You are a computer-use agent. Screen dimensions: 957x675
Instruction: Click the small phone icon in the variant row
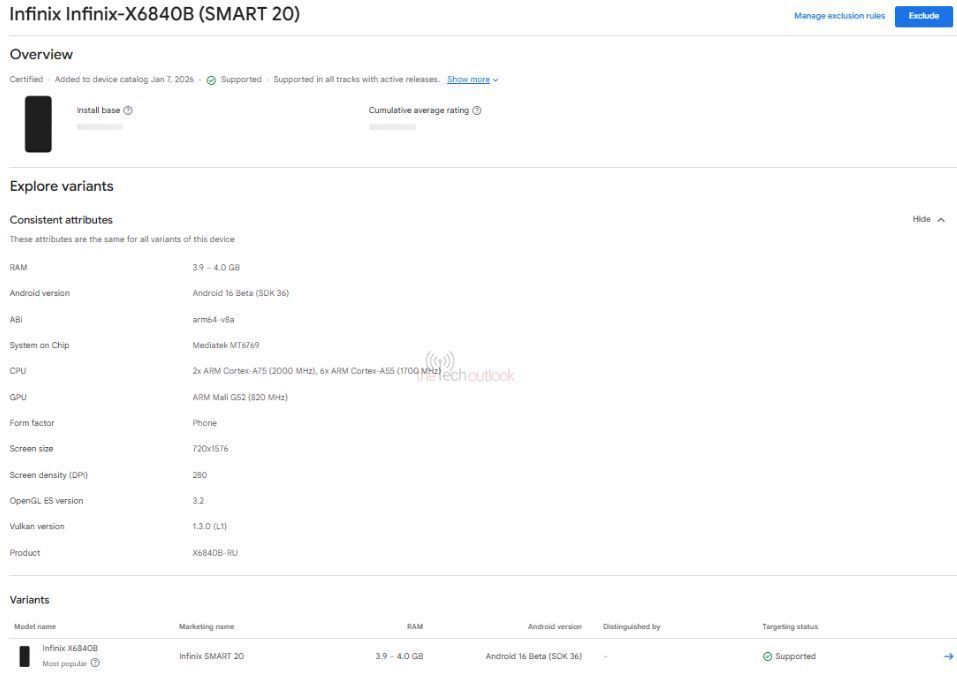[x=24, y=656]
